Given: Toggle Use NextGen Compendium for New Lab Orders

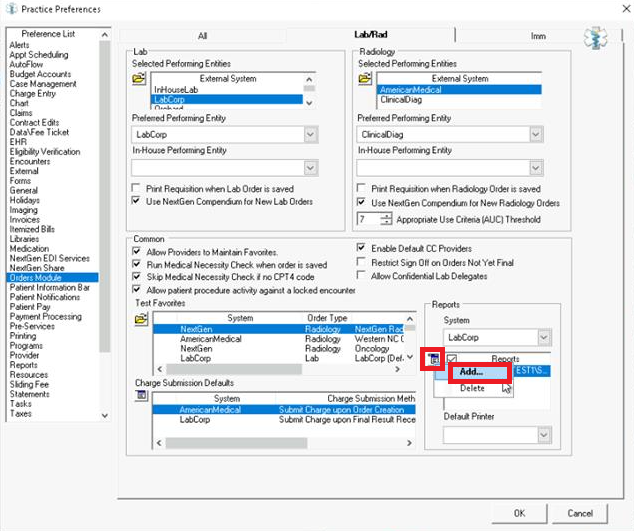Looking at the screenshot, I should tap(136, 201).
